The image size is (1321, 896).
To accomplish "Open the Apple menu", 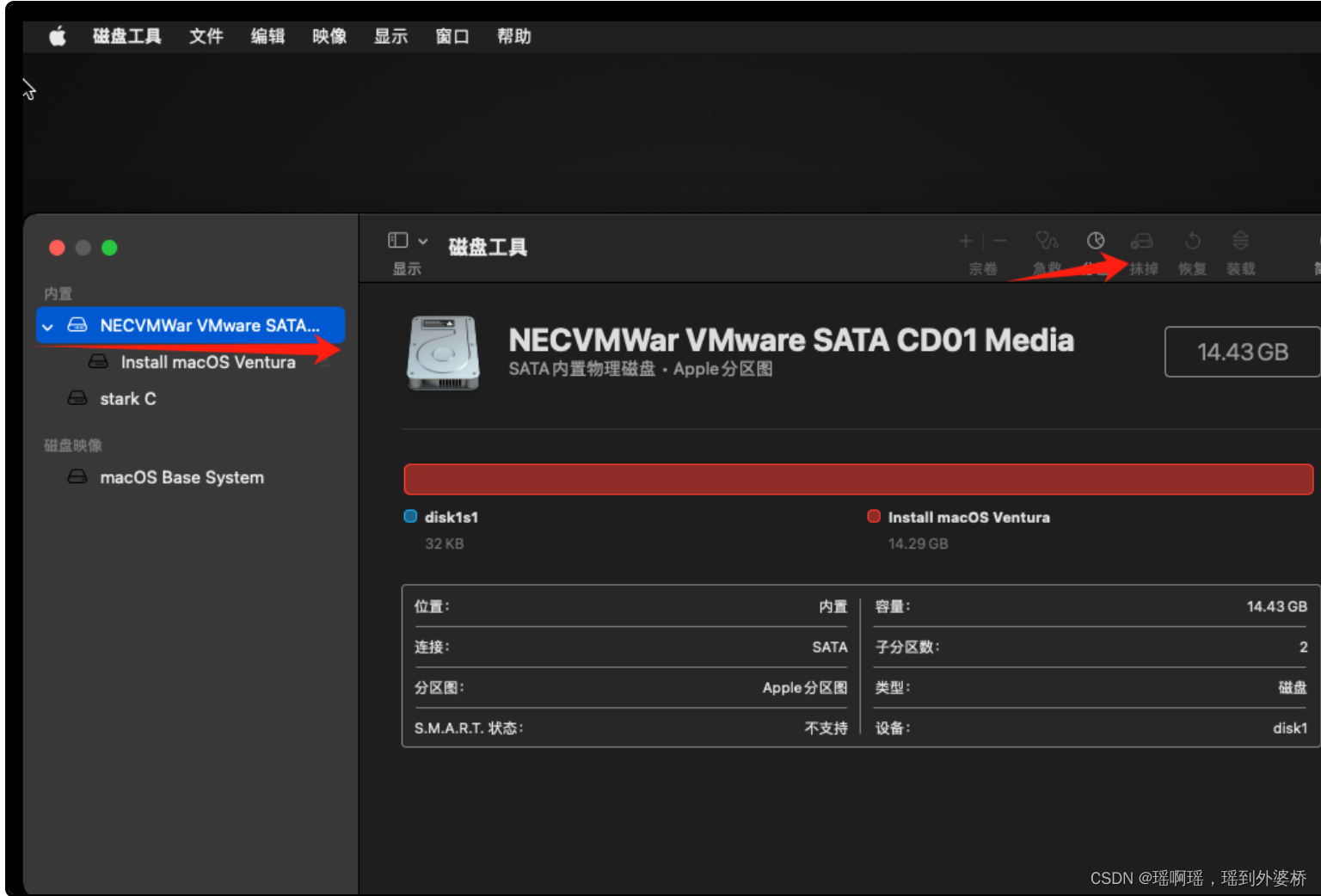I will point(57,36).
